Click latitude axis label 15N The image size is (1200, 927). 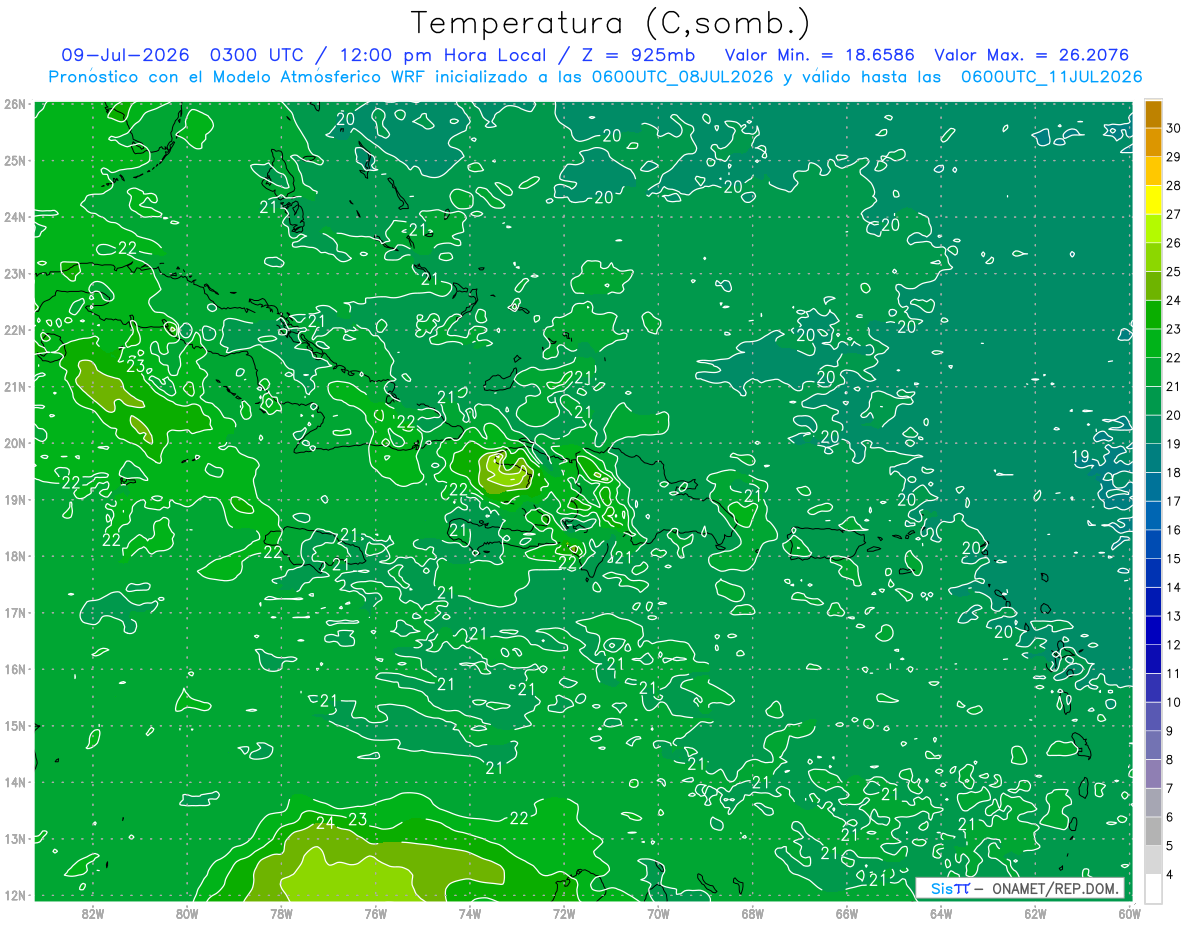(x=14, y=725)
